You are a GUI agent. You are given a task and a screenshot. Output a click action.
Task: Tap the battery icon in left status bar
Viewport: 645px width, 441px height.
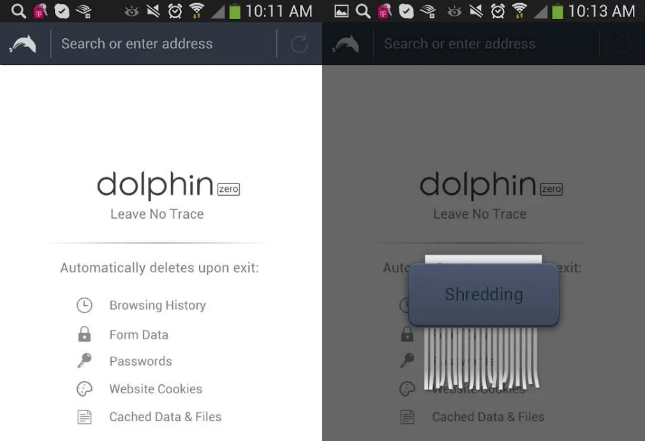(x=235, y=11)
